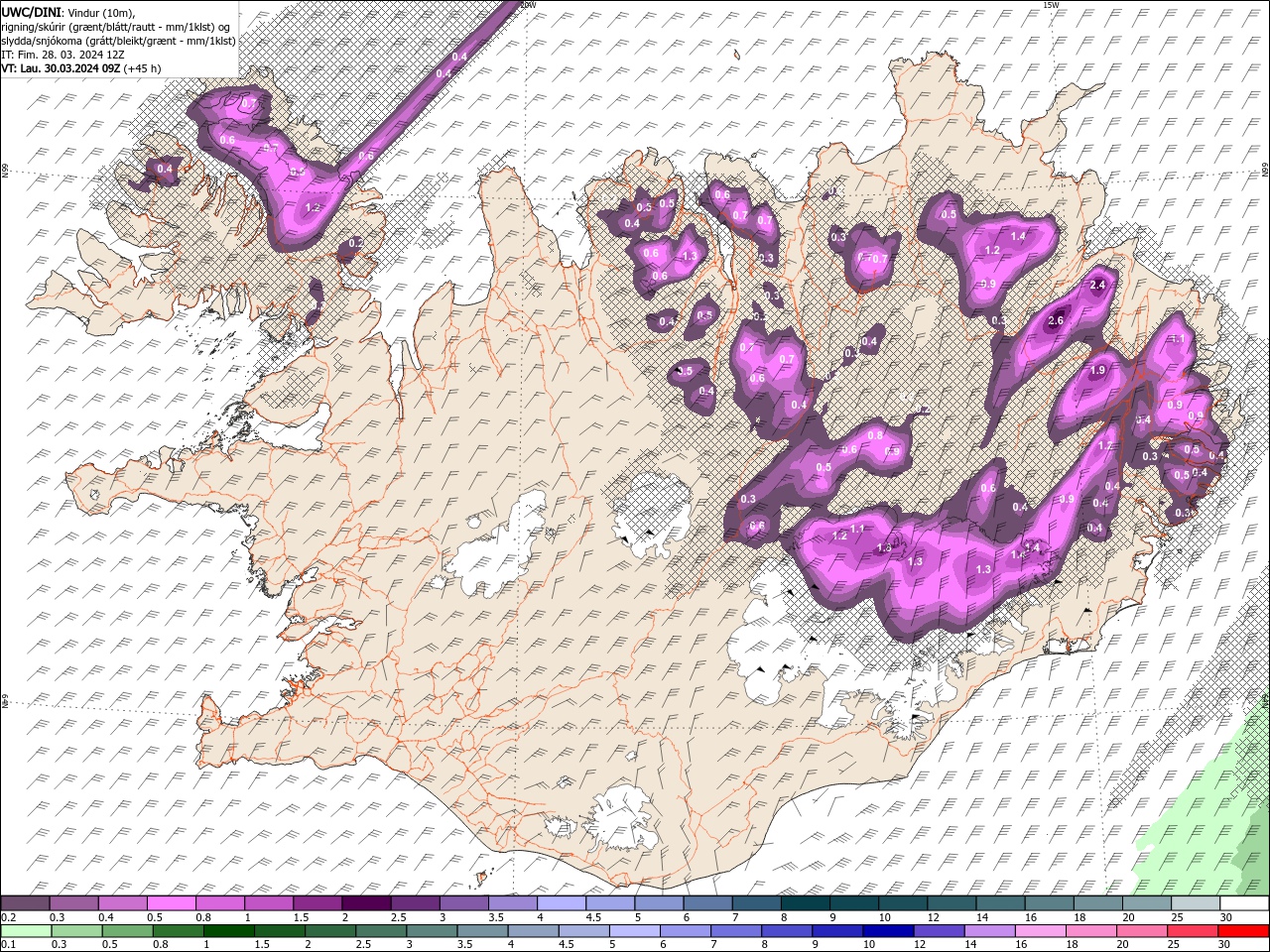Select the navy blue lower swatch between 10 and 12
1270x952 pixels.
[887, 931]
